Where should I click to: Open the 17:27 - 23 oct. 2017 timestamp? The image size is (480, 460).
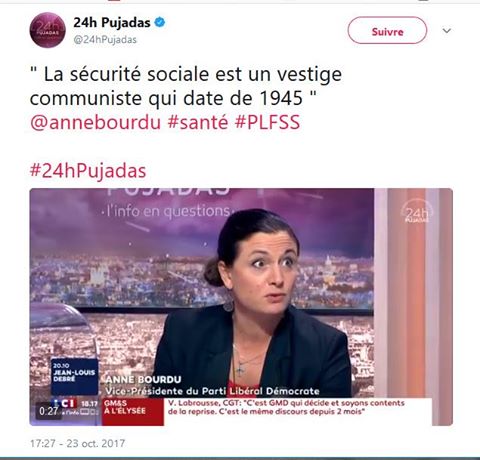click(x=77, y=443)
